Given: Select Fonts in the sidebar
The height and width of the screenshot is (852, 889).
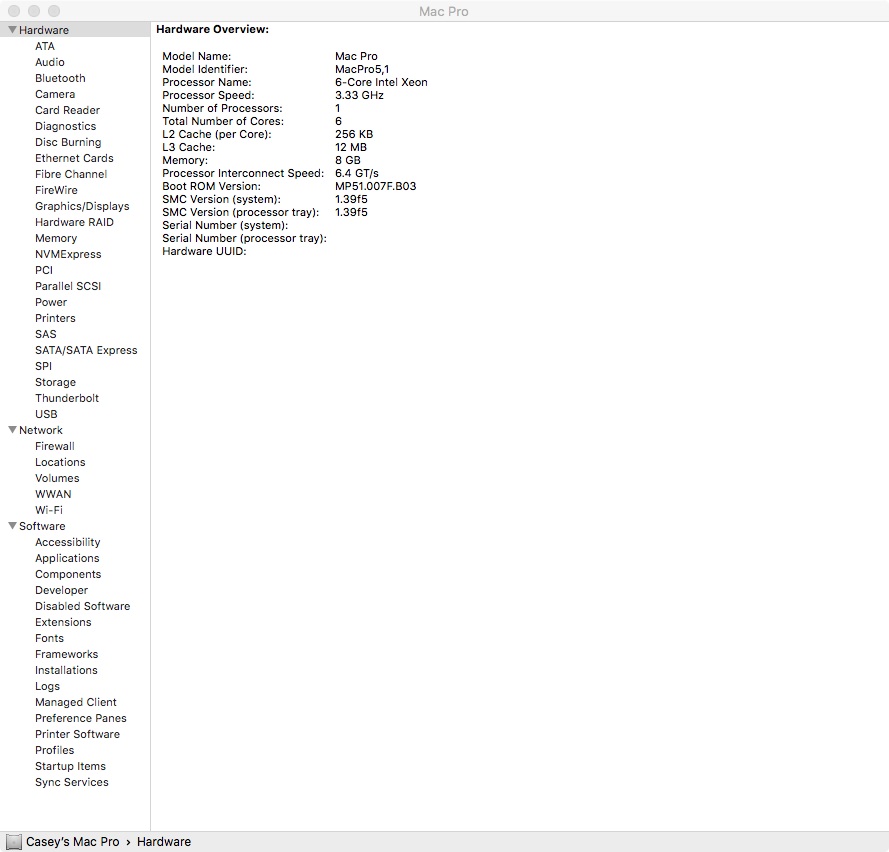Looking at the screenshot, I should pyautogui.click(x=49, y=638).
